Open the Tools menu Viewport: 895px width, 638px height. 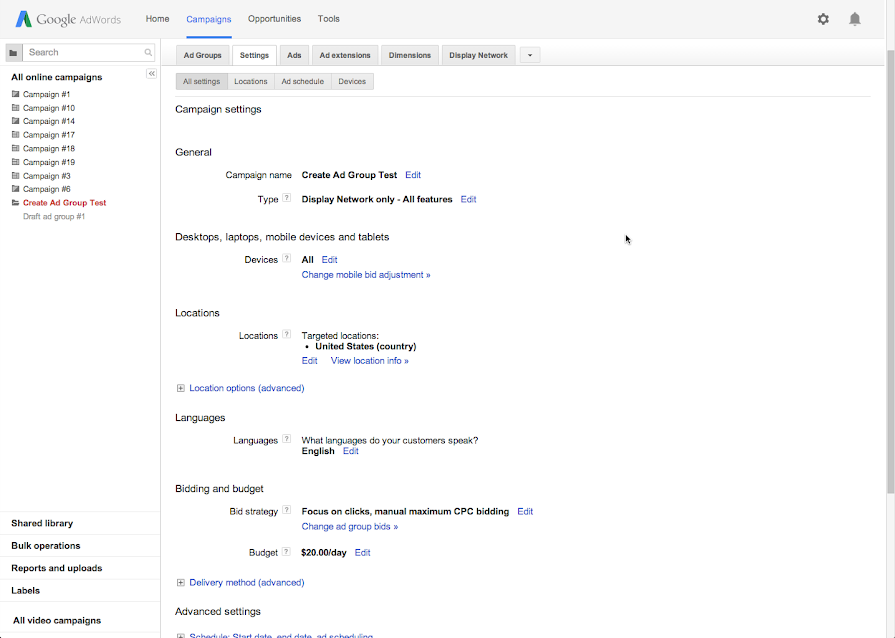coord(328,18)
